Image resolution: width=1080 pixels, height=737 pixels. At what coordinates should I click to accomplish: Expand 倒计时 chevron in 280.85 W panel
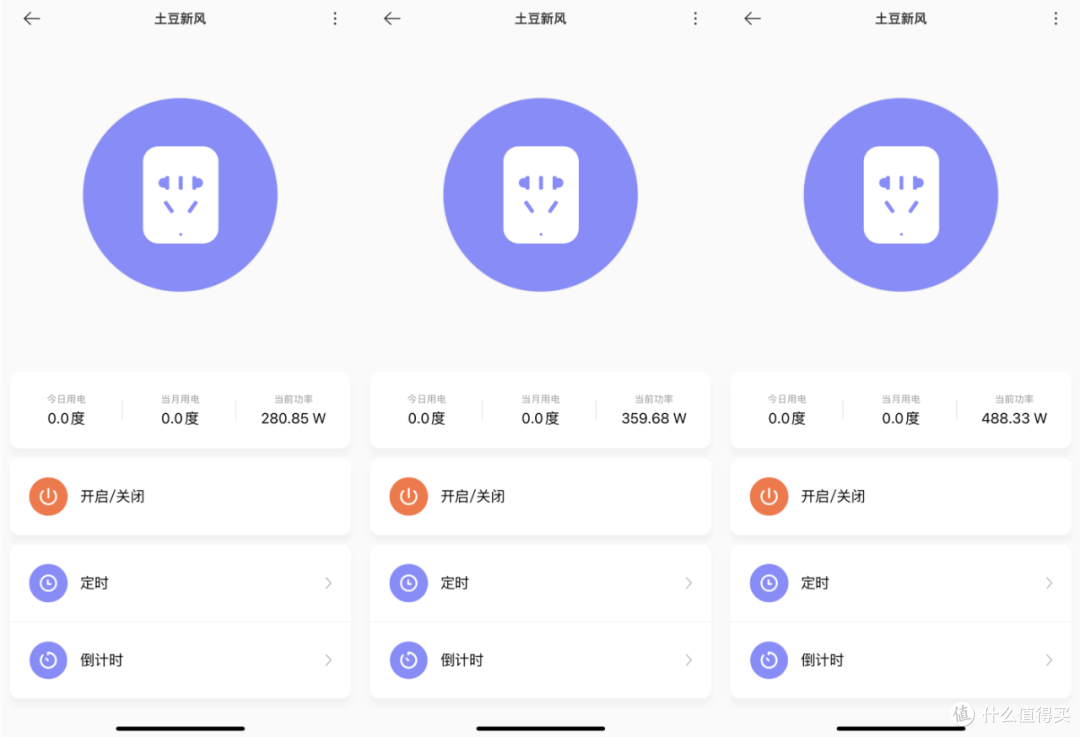329,661
